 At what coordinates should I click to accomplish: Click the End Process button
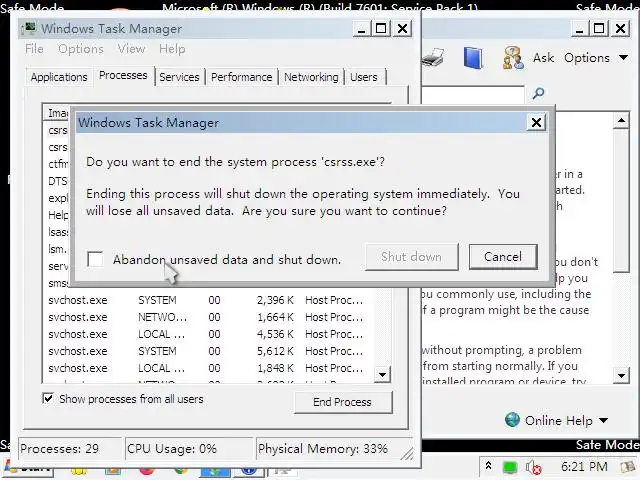(x=342, y=402)
